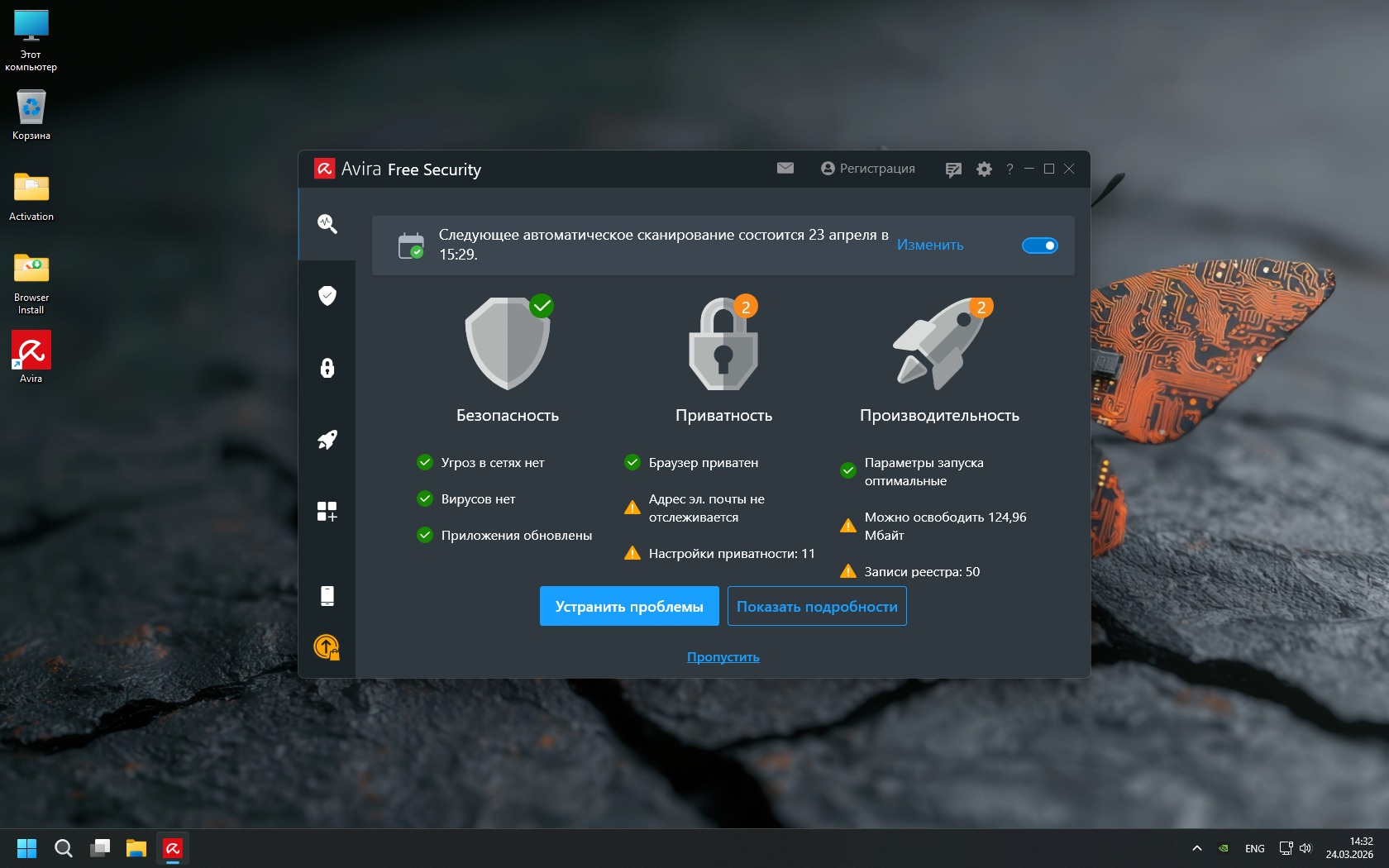Image resolution: width=1389 pixels, height=868 pixels.
Task: Click the Пропустить link
Action: 723,657
